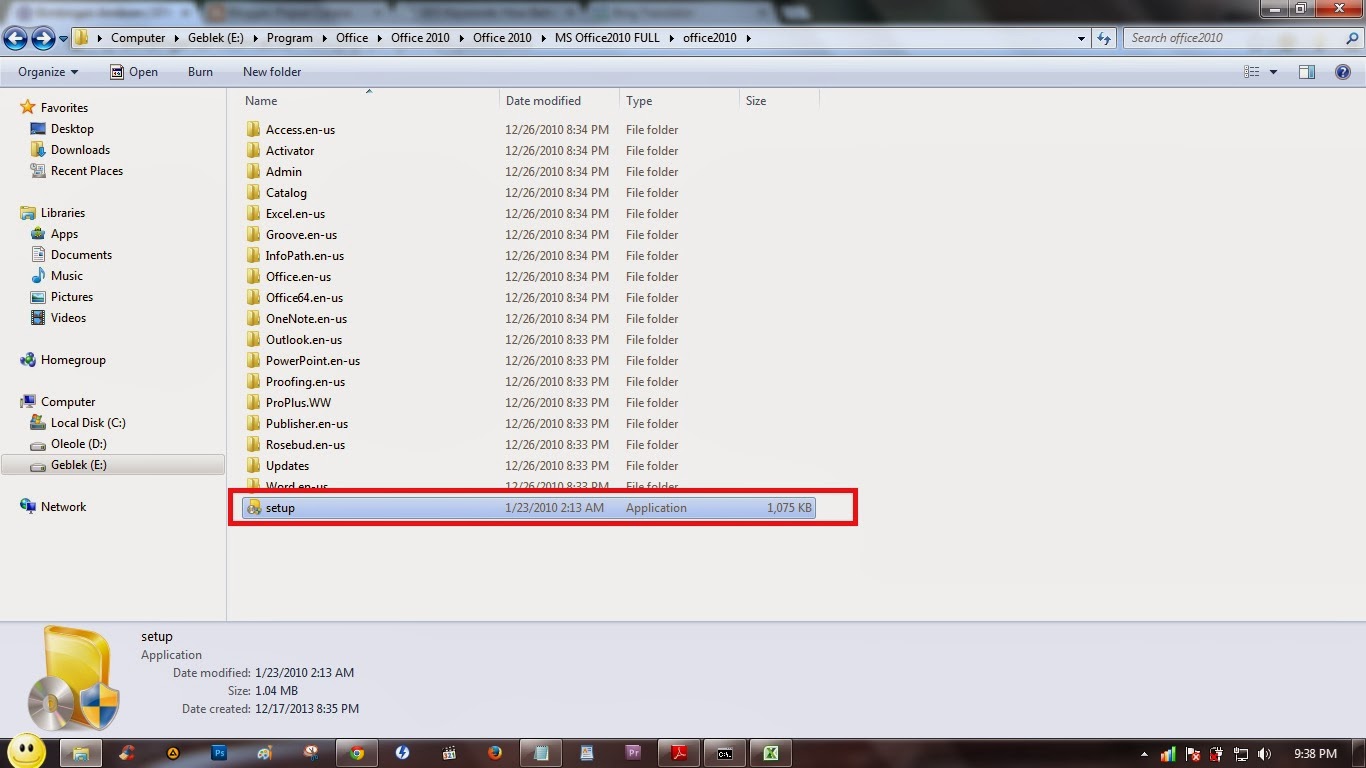Click the 9:38 PM taskbar clock
This screenshot has height=768, width=1366.
click(x=1314, y=754)
